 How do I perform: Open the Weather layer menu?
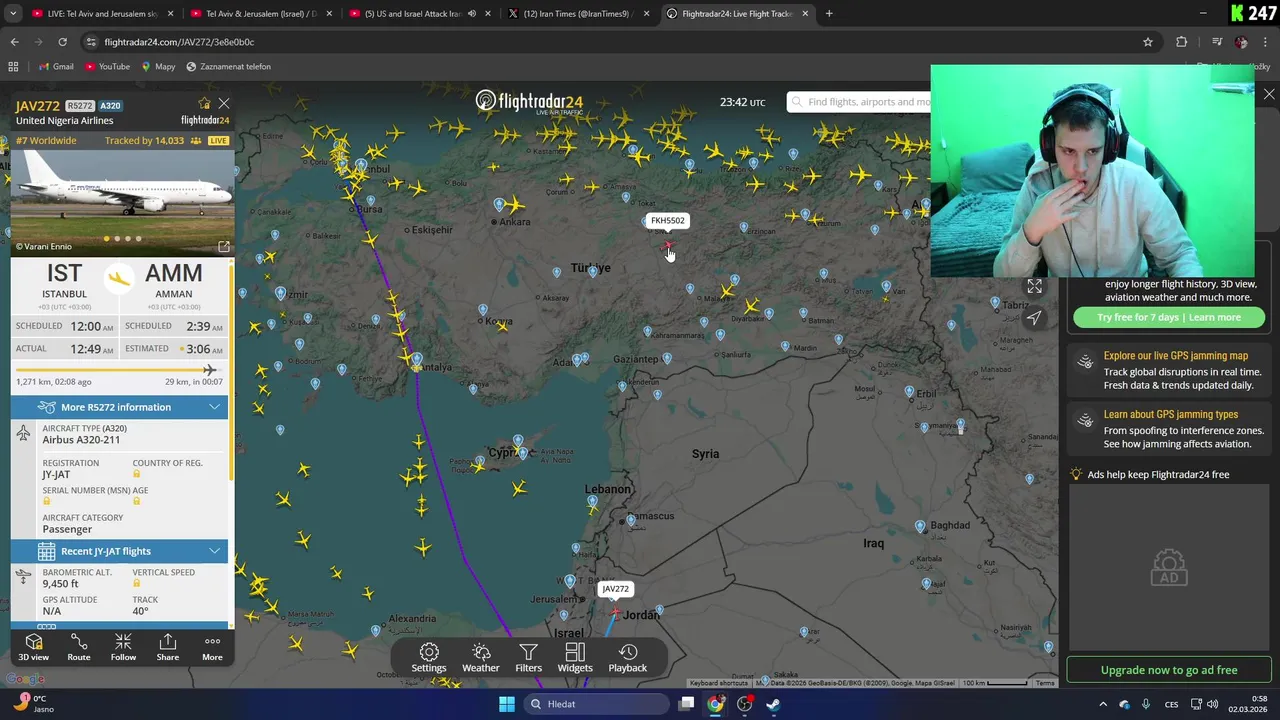[x=480, y=658]
